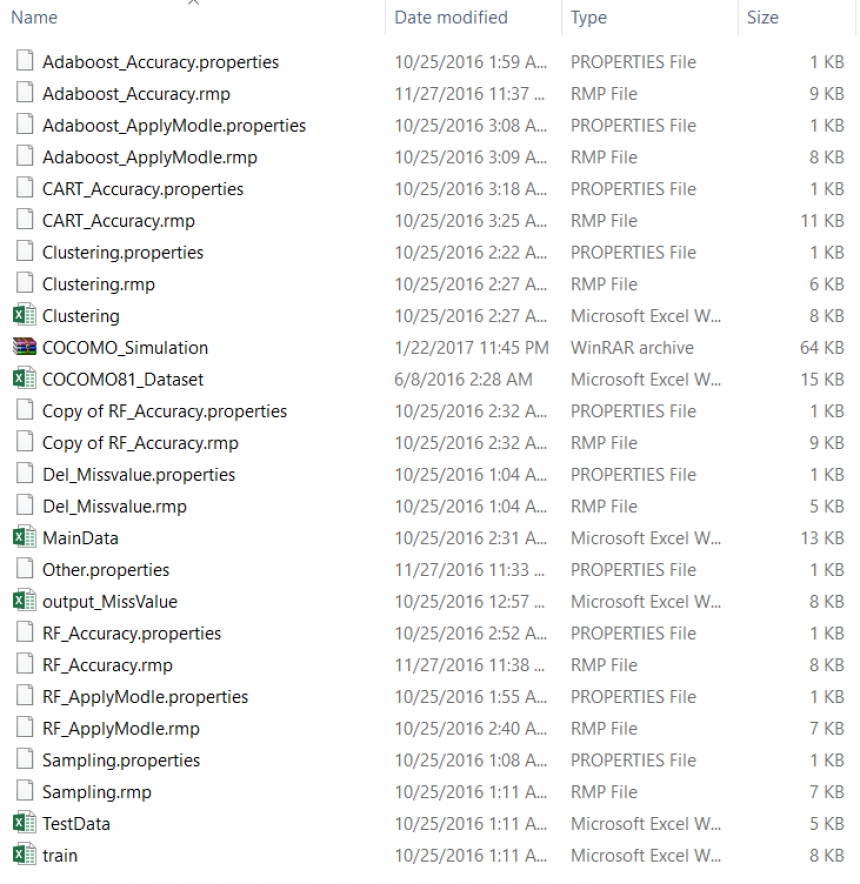Click the date 1/22/2017 11:45 PM
This screenshot has height=884, width=860.
[x=471, y=347]
